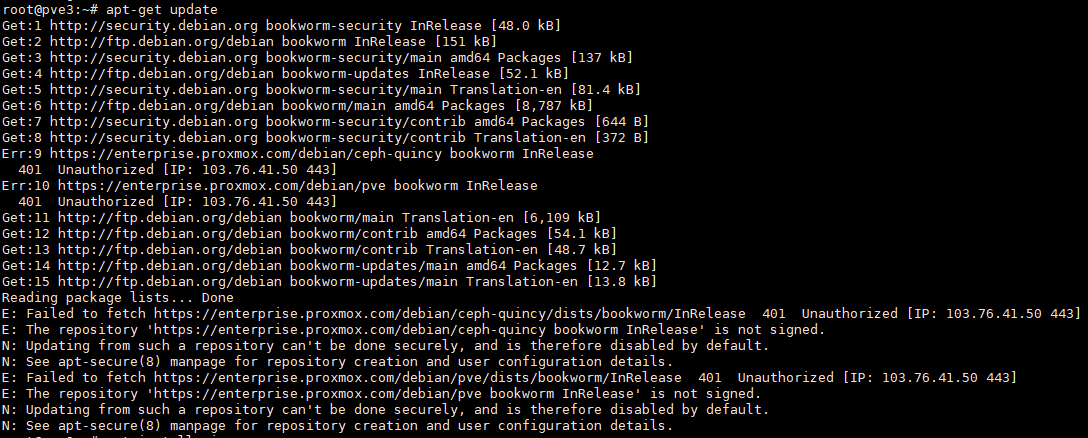The image size is (1088, 438).
Task: Click the security.debian.org URL on Get:1 line
Action: click(154, 26)
